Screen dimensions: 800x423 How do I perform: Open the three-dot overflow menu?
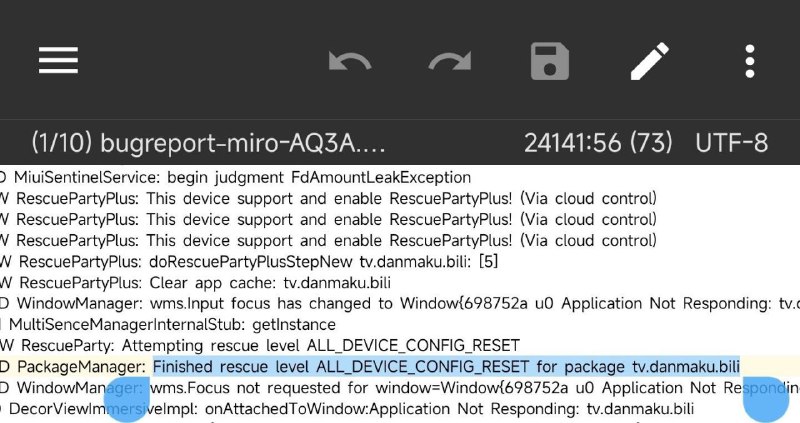point(749,61)
